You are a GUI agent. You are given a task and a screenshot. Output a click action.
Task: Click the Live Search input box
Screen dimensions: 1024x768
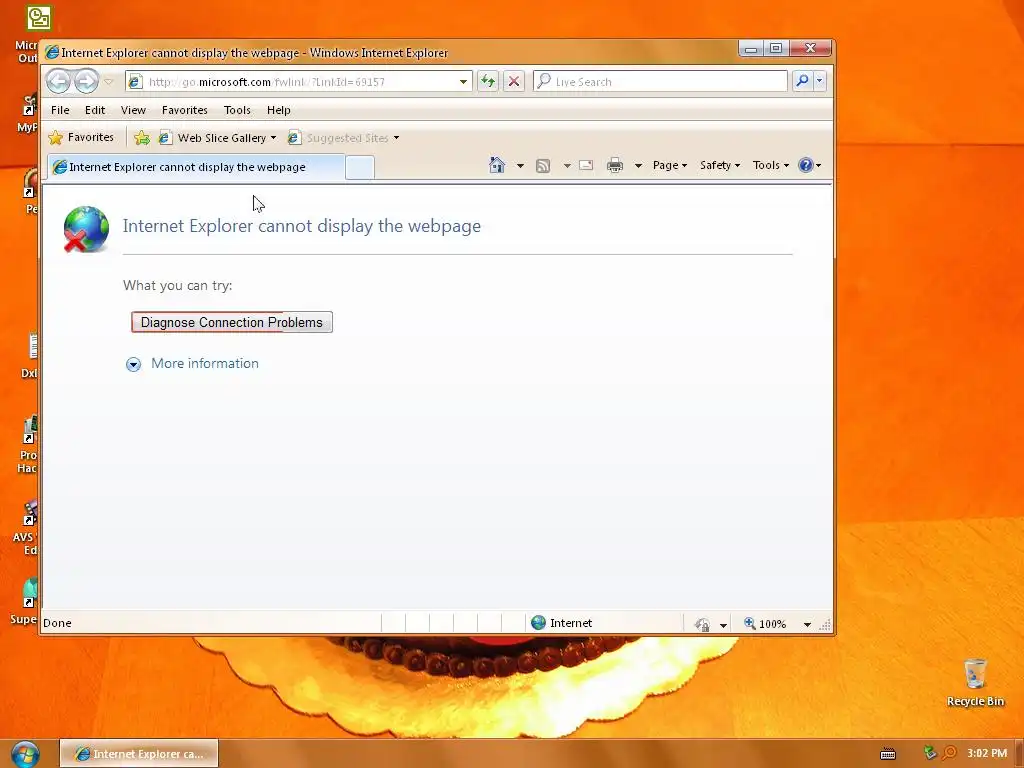point(660,81)
